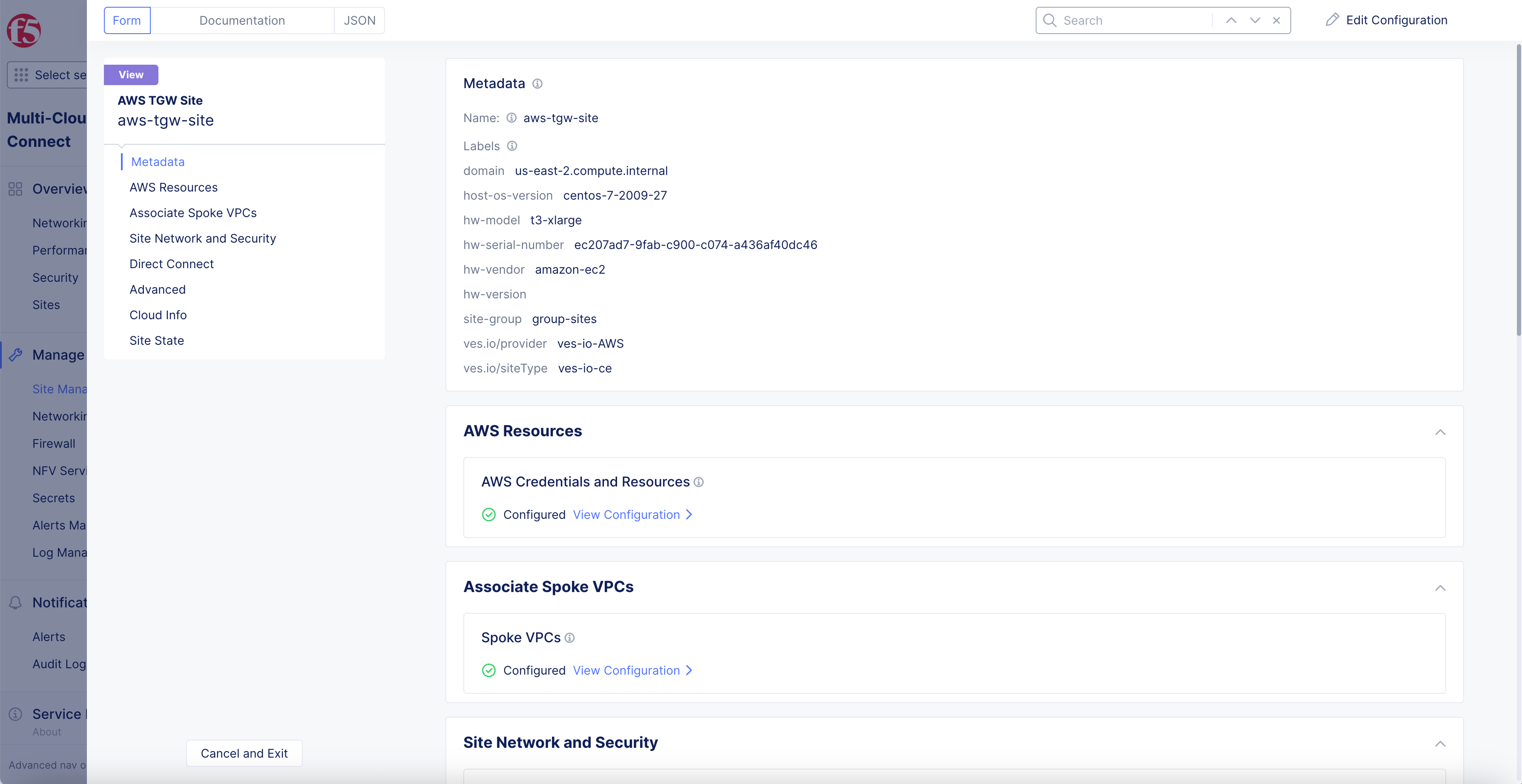The image size is (1522, 784).
Task: Go to previous search result arrow
Action: click(1231, 21)
